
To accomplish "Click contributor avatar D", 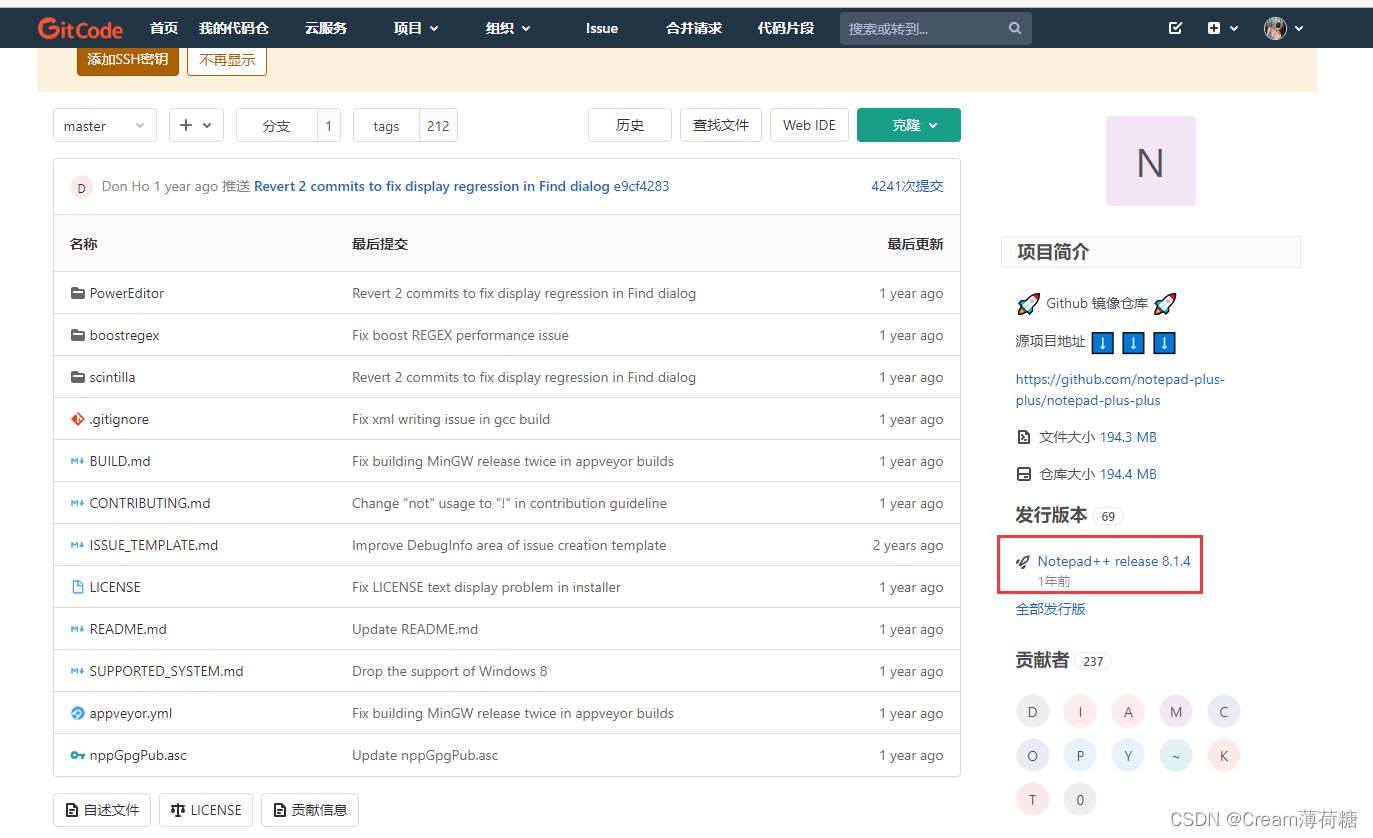I will pyautogui.click(x=1033, y=712).
